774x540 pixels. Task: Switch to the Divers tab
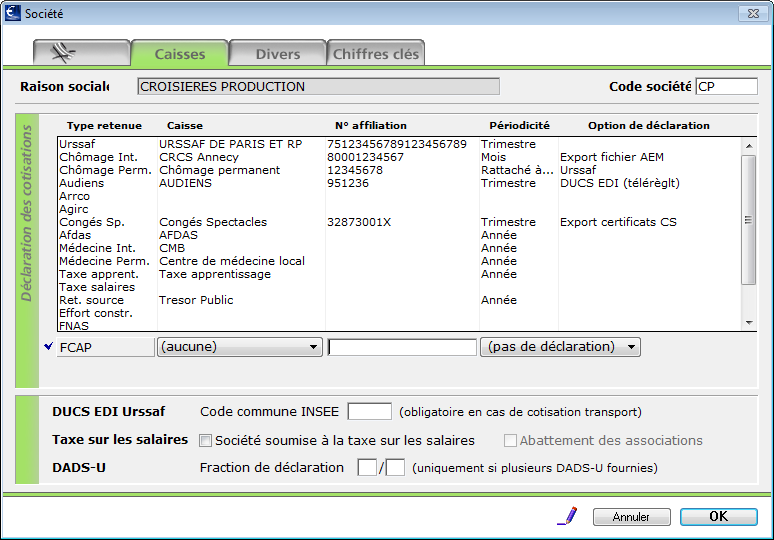point(277,53)
